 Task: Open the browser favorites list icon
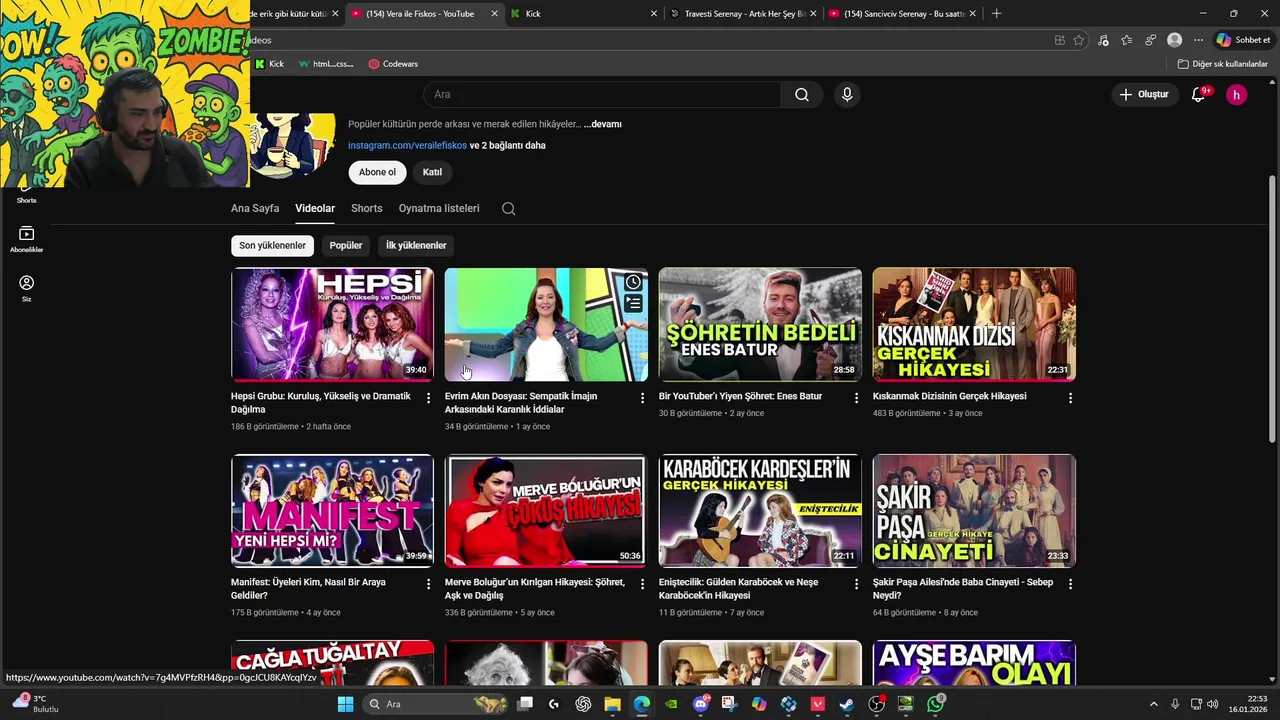(x=1127, y=40)
